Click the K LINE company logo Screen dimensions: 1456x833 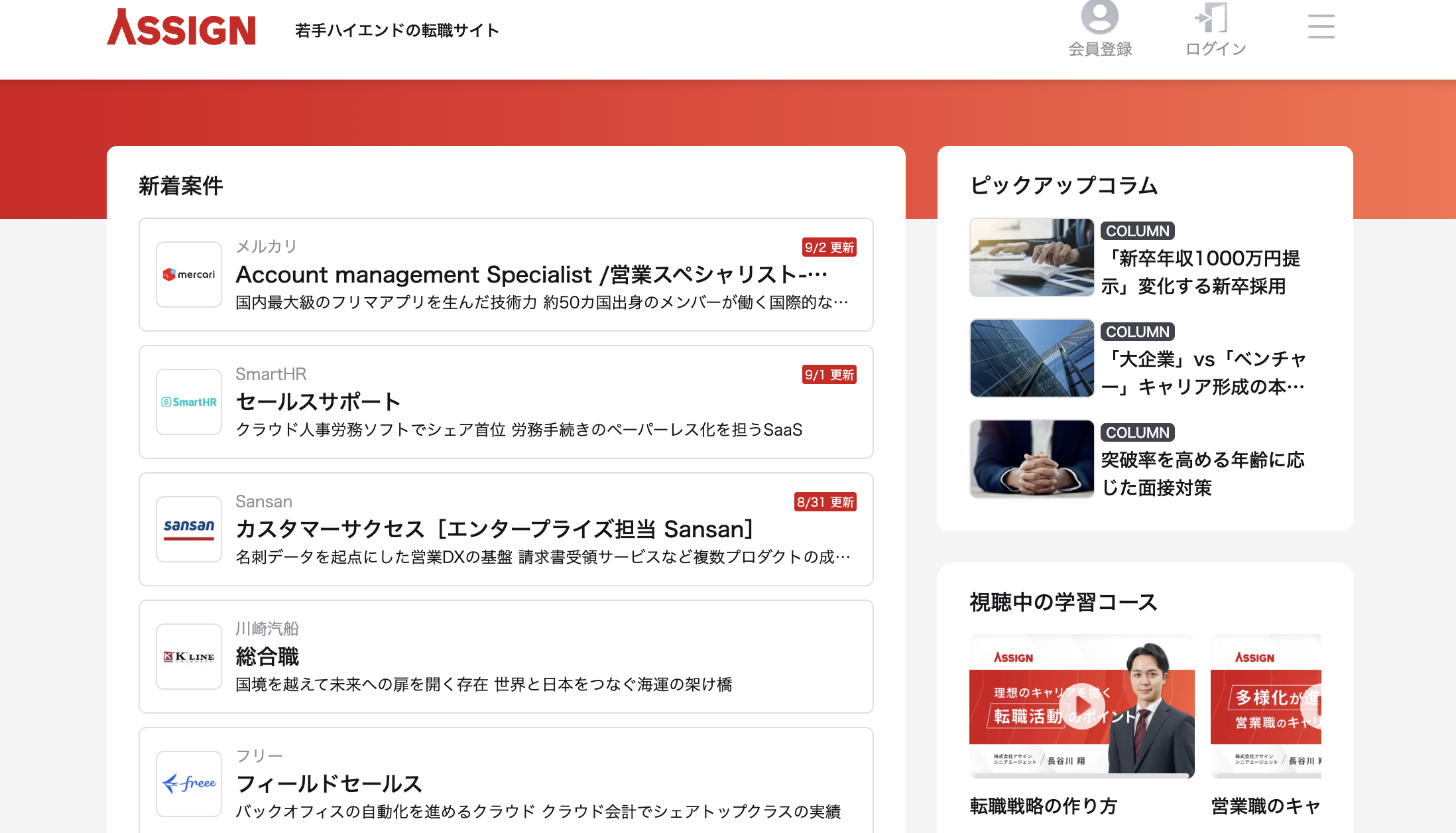[189, 657]
